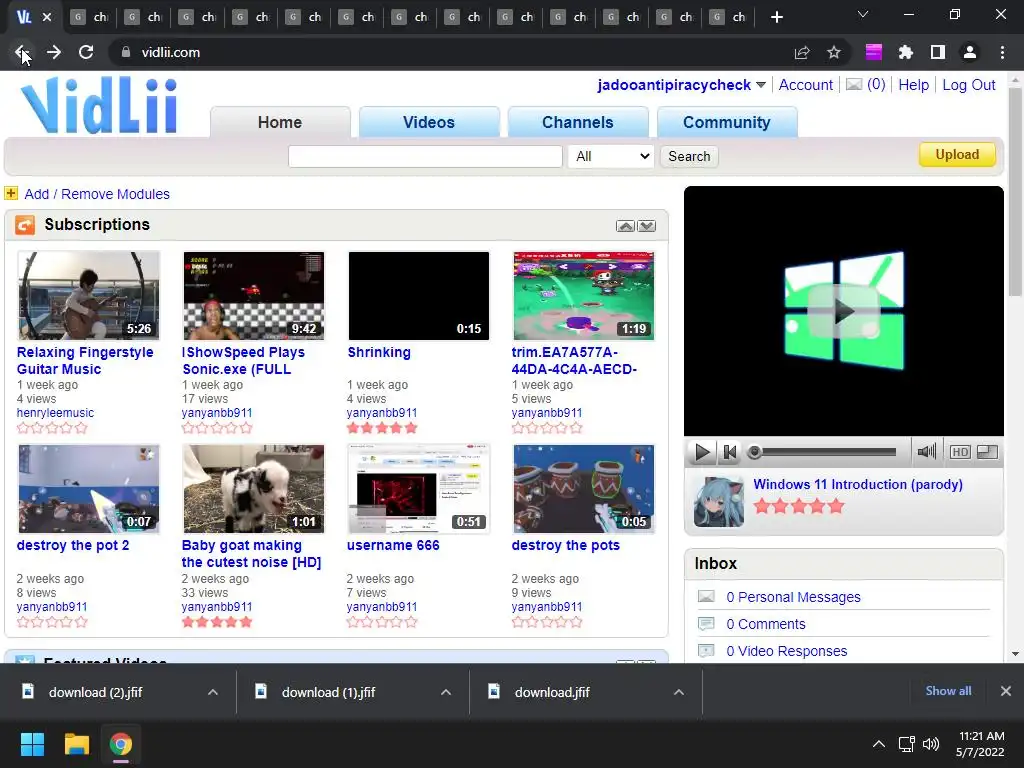
Task: Open the Baby goat making cutest noise thumbnail
Action: pyautogui.click(x=253, y=489)
